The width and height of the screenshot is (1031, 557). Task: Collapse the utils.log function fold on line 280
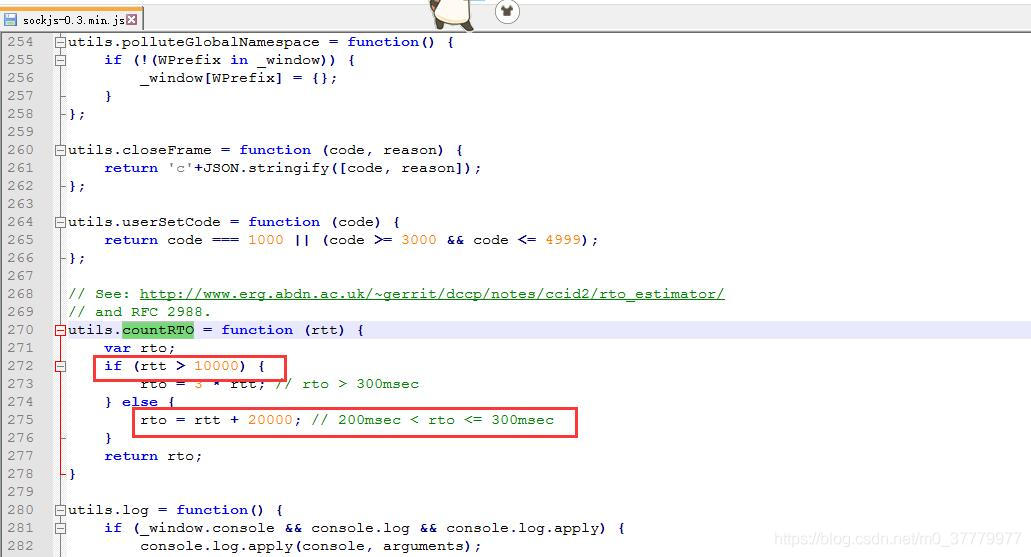pyautogui.click(x=60, y=510)
